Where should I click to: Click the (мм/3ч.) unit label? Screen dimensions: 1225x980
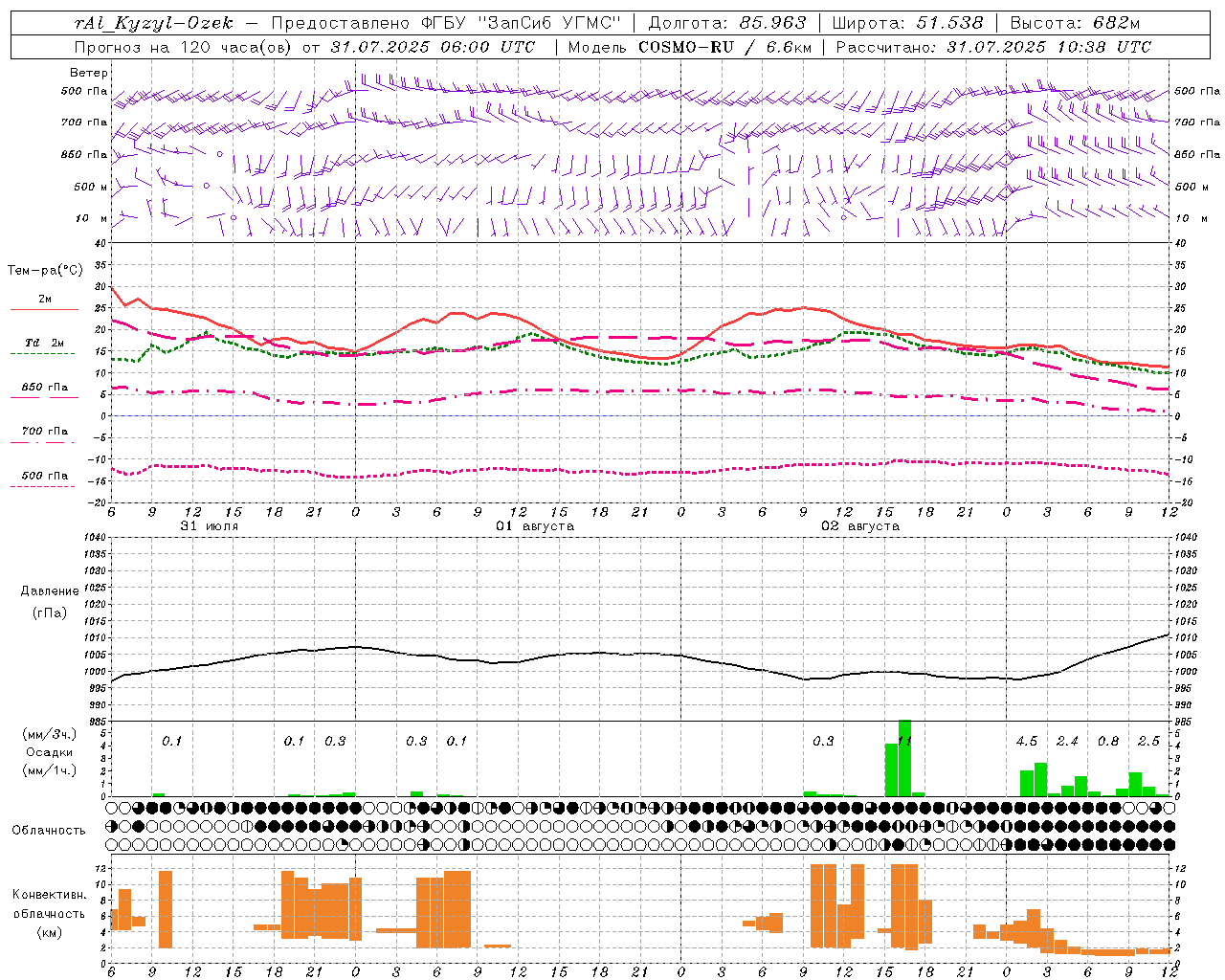[50, 734]
